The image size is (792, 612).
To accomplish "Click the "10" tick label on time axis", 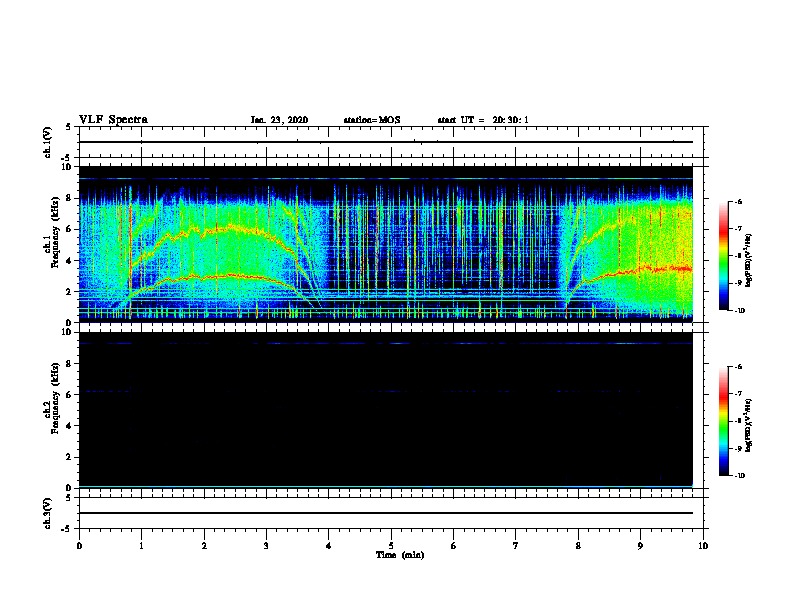I will pyautogui.click(x=703, y=546).
